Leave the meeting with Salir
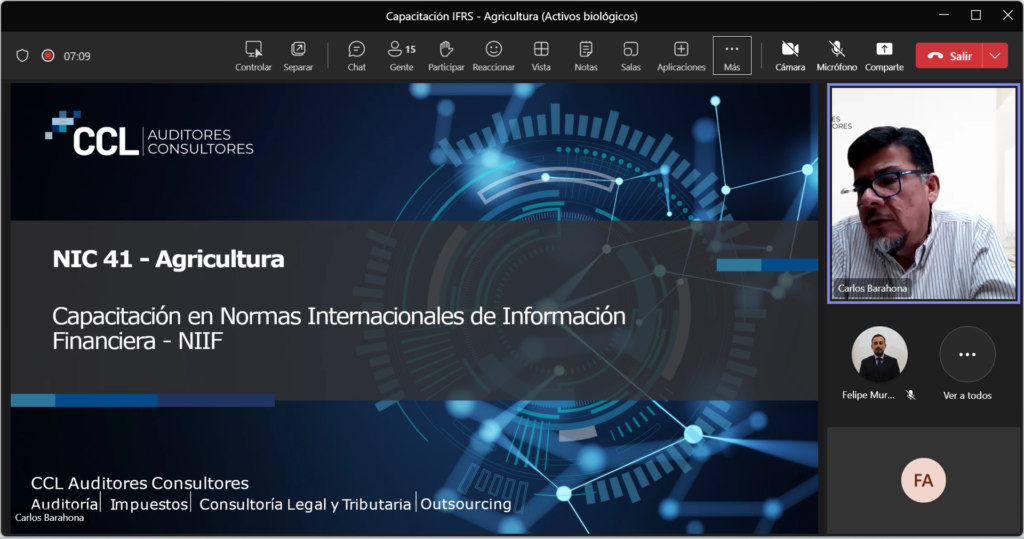This screenshot has height=539, width=1024. click(949, 56)
